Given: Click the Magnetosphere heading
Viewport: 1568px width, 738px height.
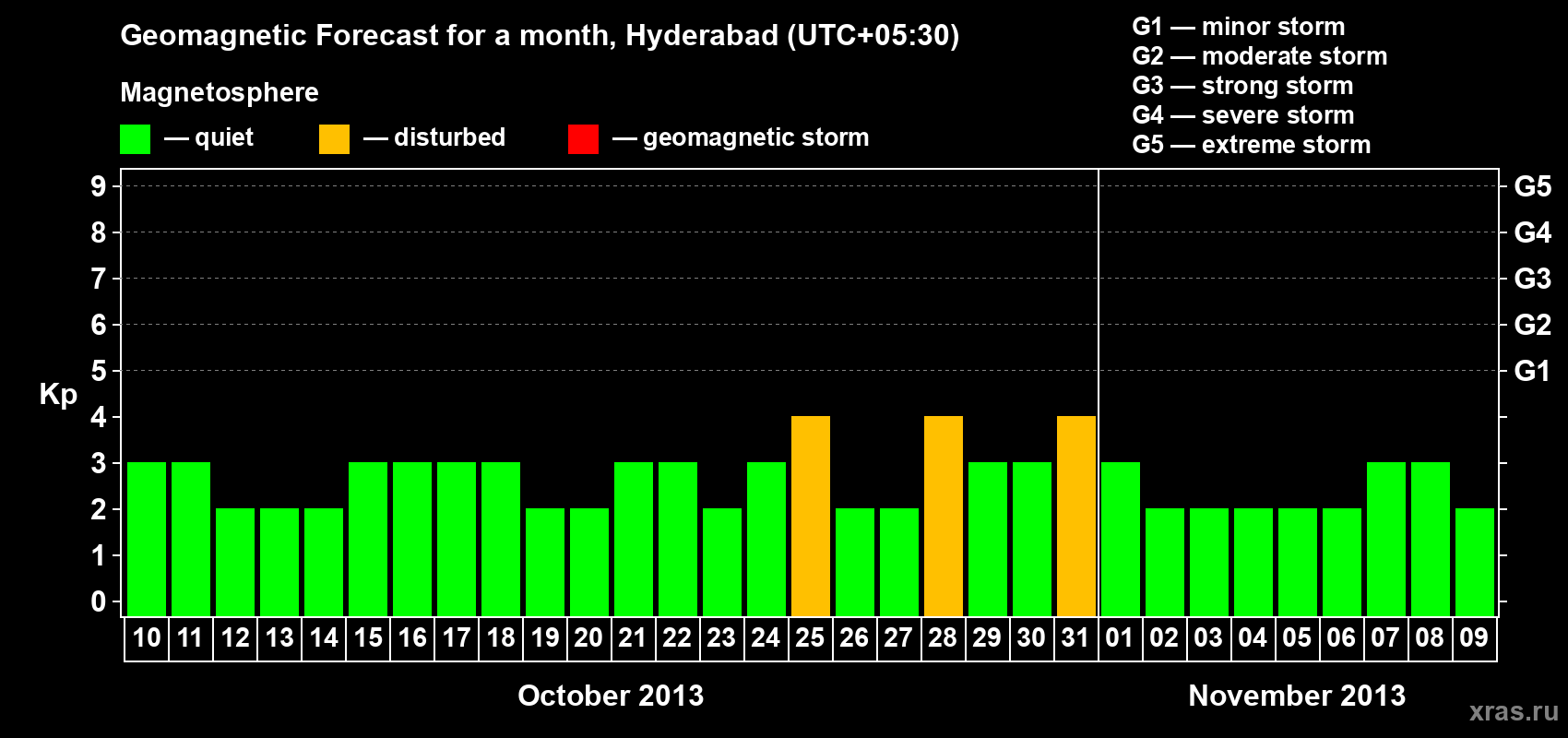Looking at the screenshot, I should (x=220, y=93).
